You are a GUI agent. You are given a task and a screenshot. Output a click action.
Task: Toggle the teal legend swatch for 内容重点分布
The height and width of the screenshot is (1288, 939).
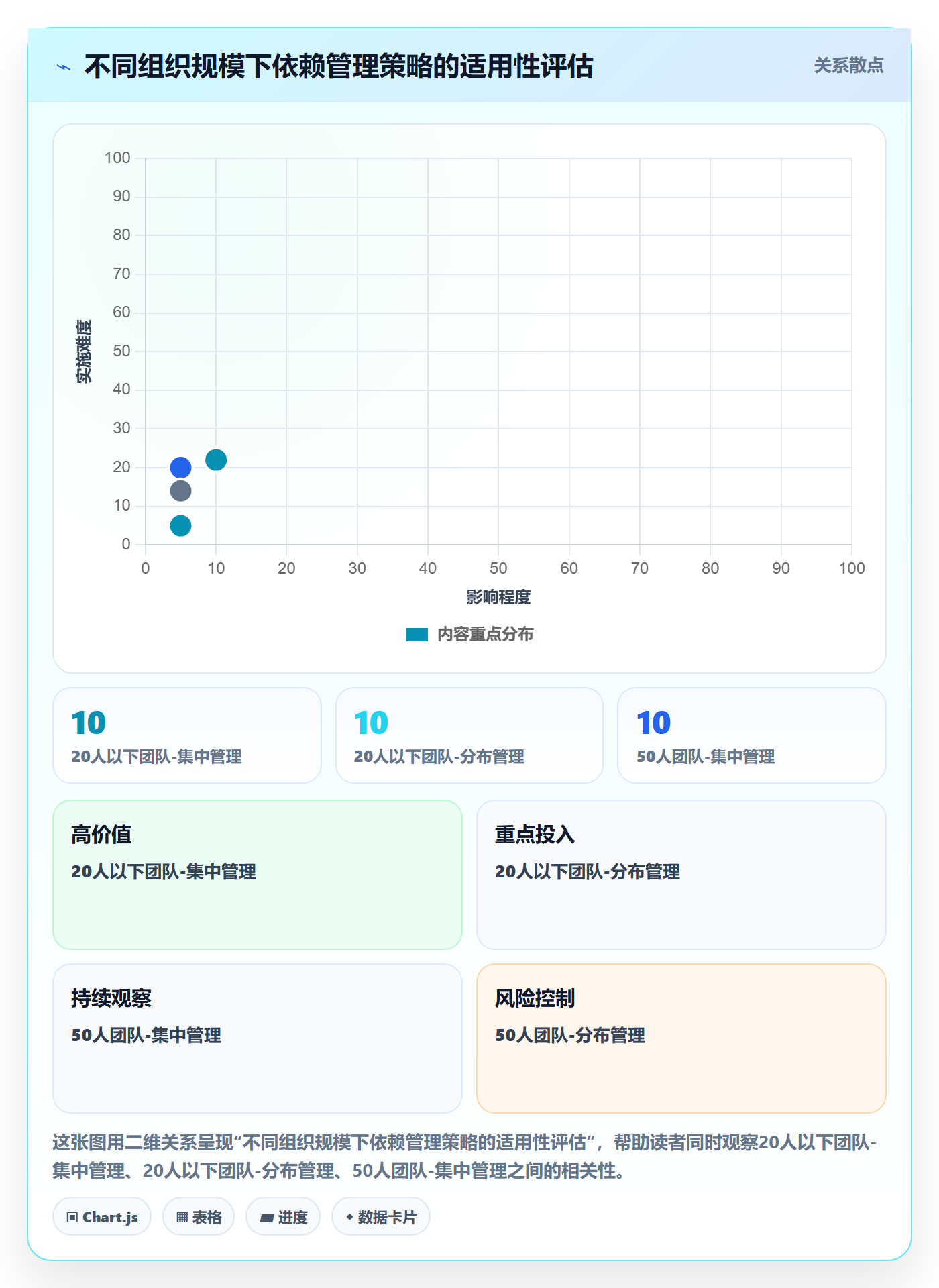coord(417,635)
